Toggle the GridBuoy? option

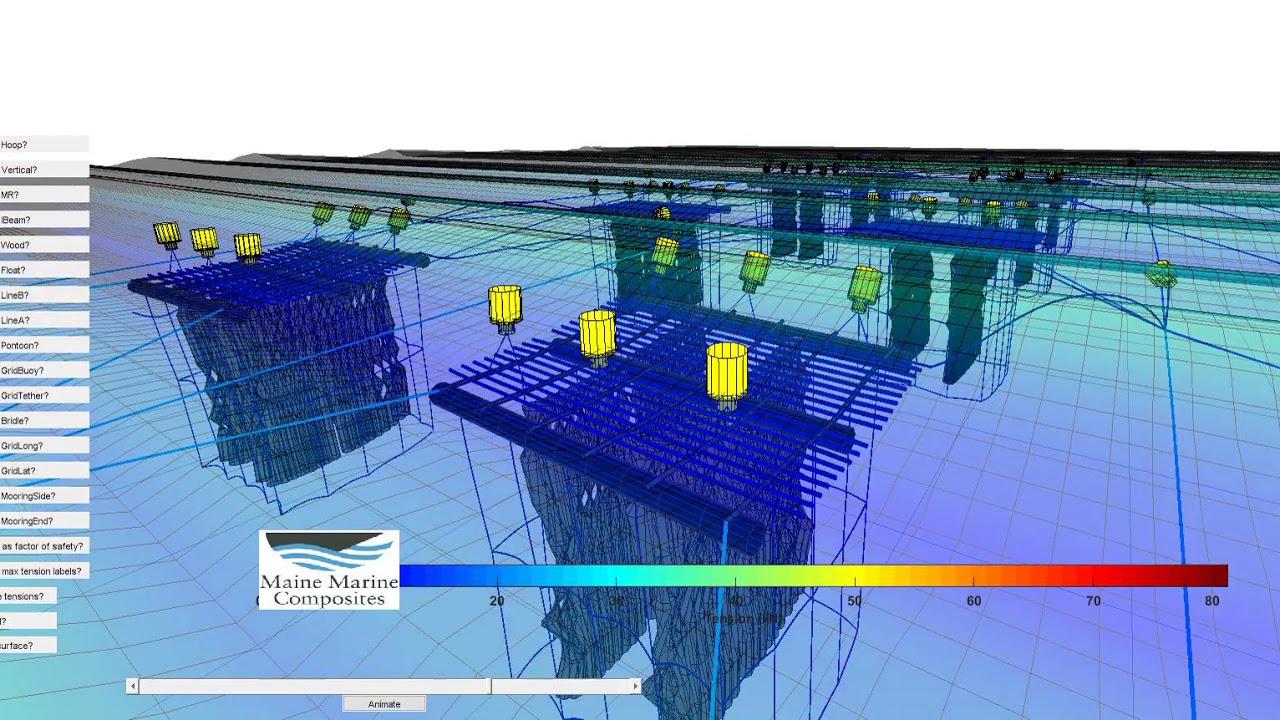[x=44, y=370]
